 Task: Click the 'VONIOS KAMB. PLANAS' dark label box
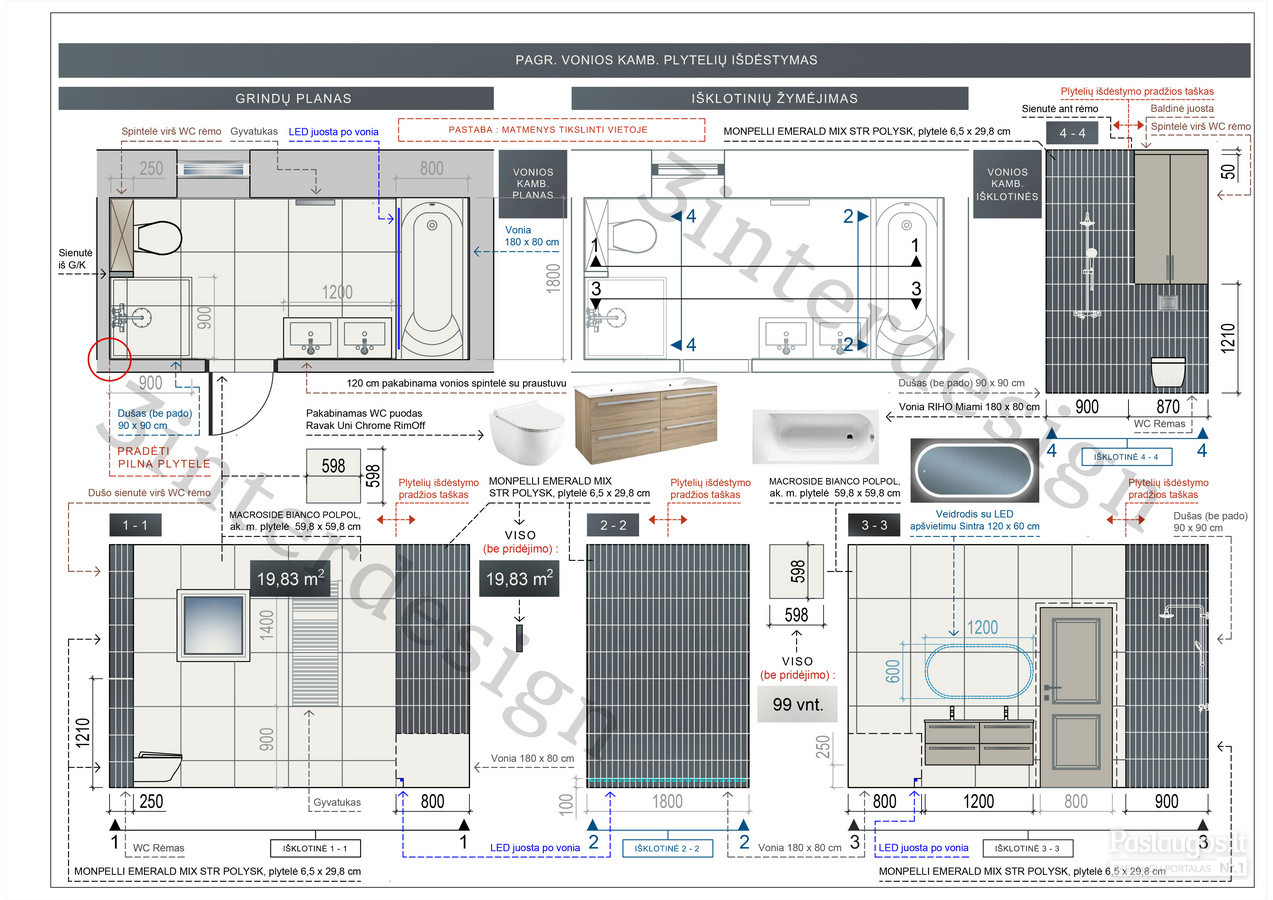coord(533,184)
